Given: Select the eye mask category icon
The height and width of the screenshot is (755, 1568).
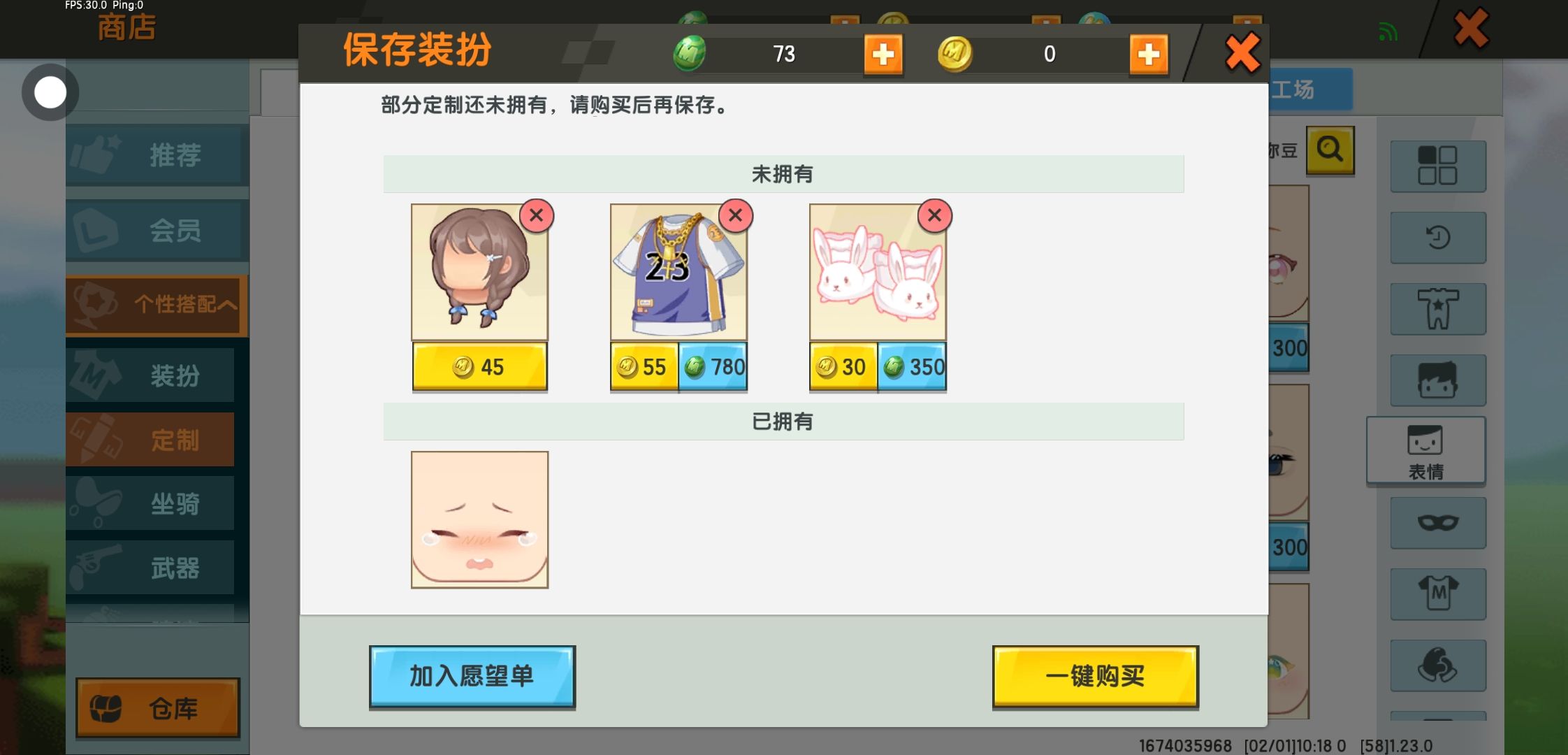Looking at the screenshot, I should 1438,523.
